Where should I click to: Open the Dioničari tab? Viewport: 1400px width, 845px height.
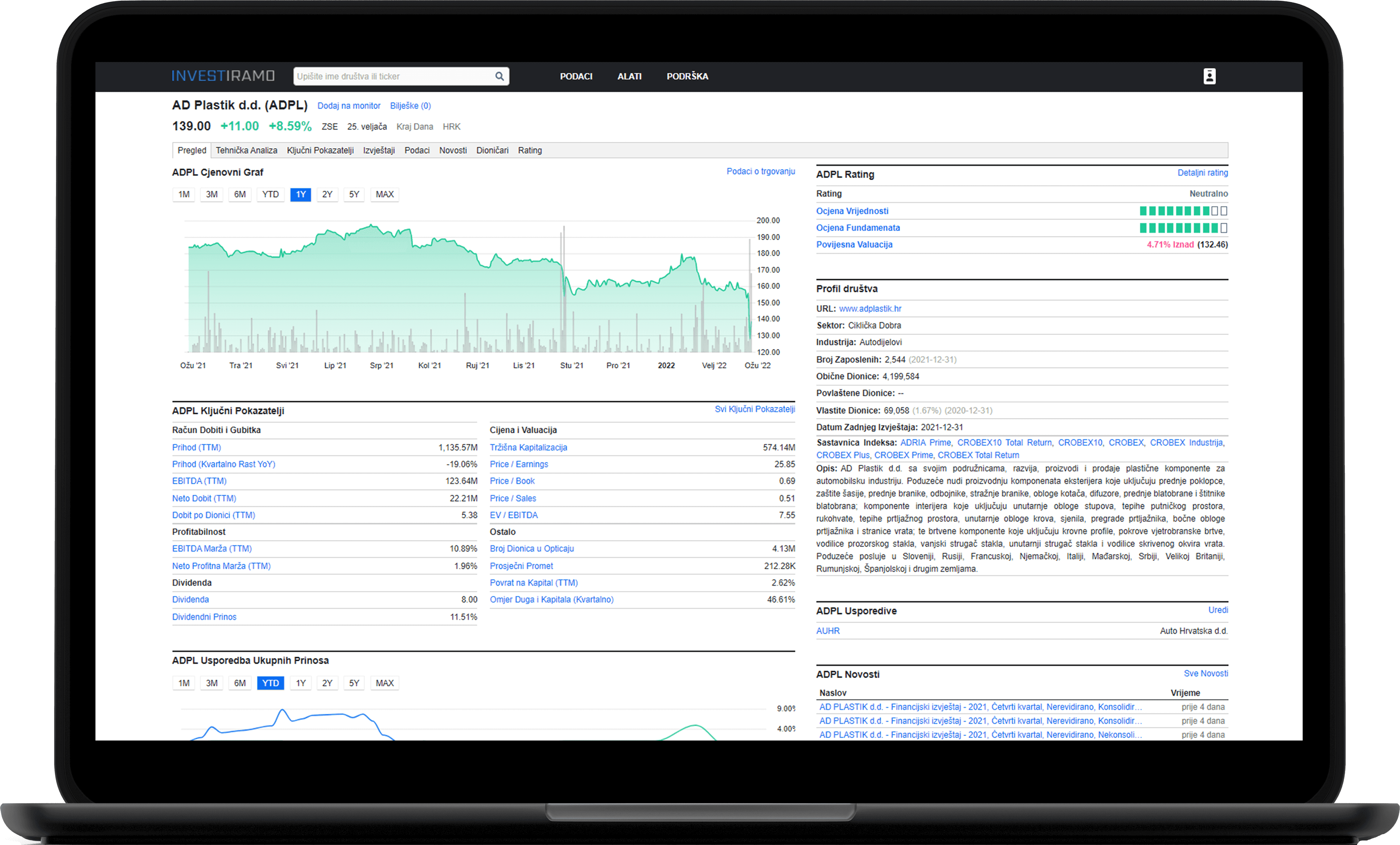(492, 150)
